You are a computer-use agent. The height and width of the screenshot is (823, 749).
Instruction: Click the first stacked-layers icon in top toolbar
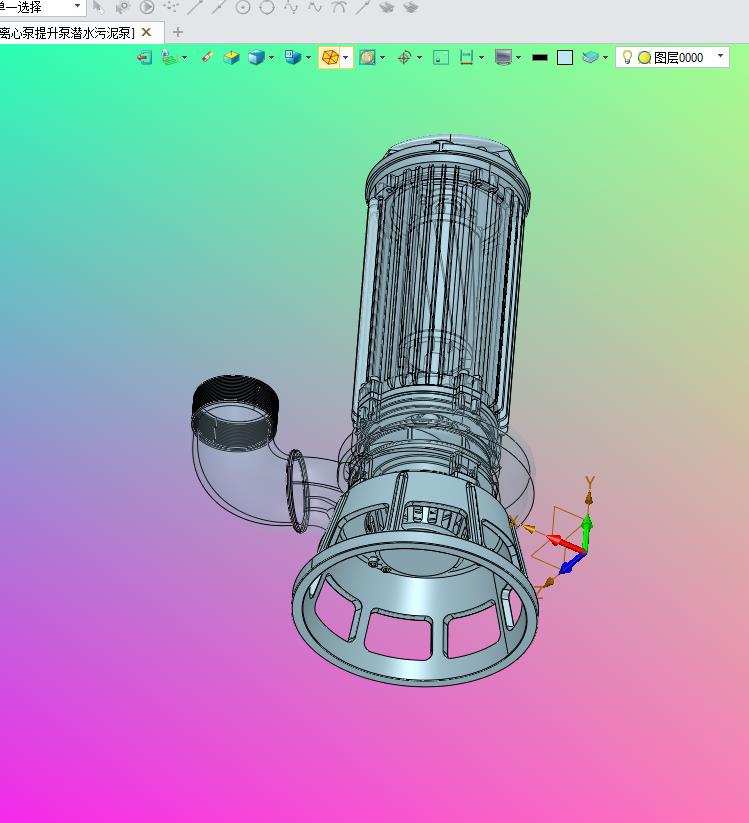[x=387, y=7]
